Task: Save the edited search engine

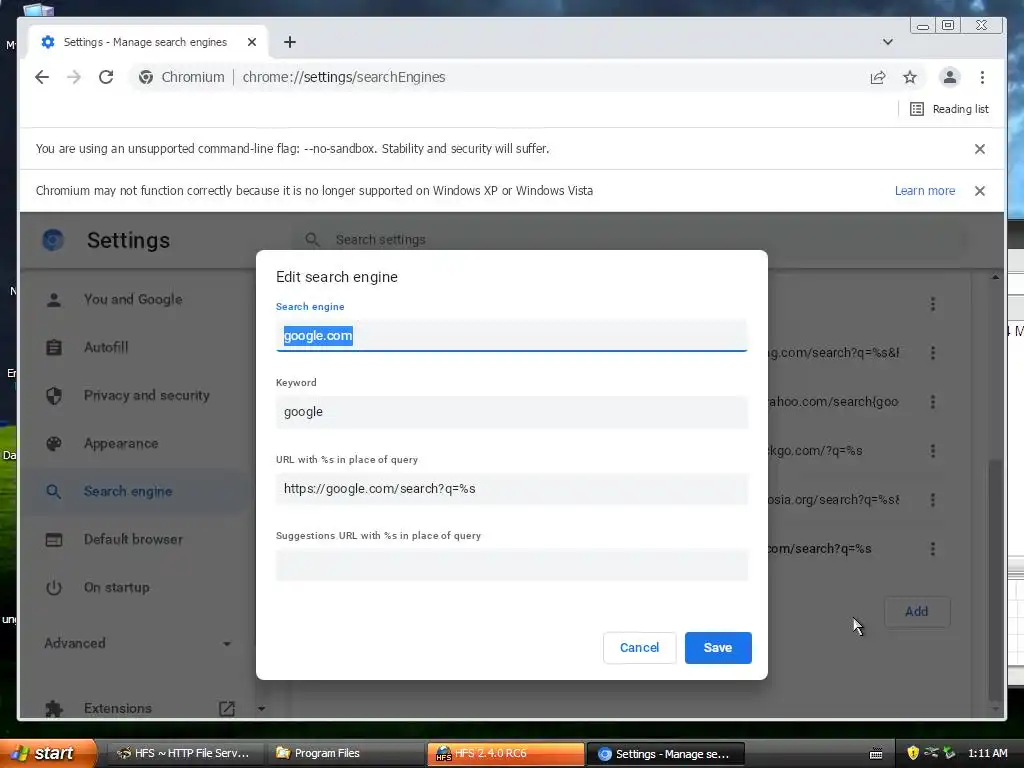Action: pos(718,648)
